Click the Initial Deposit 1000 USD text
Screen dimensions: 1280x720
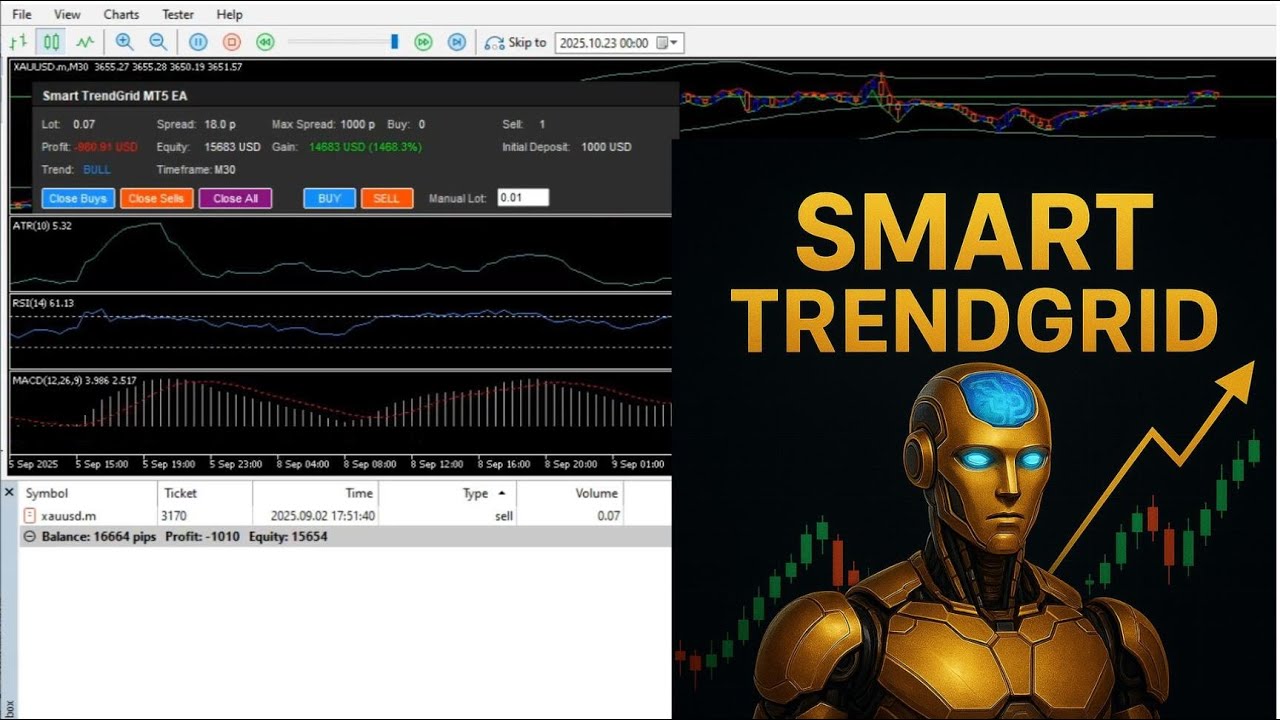point(567,147)
